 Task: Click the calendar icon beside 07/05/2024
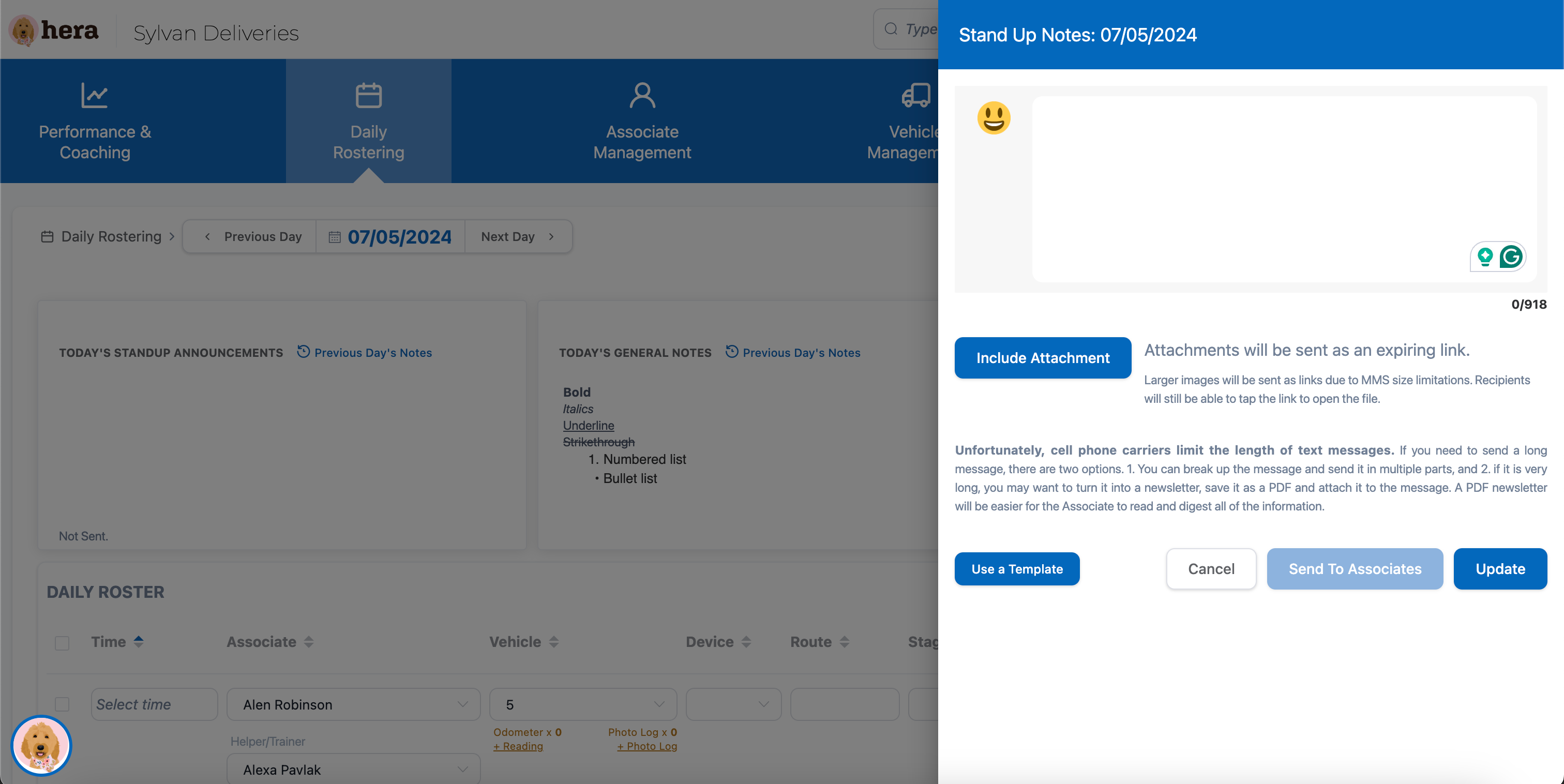point(335,237)
